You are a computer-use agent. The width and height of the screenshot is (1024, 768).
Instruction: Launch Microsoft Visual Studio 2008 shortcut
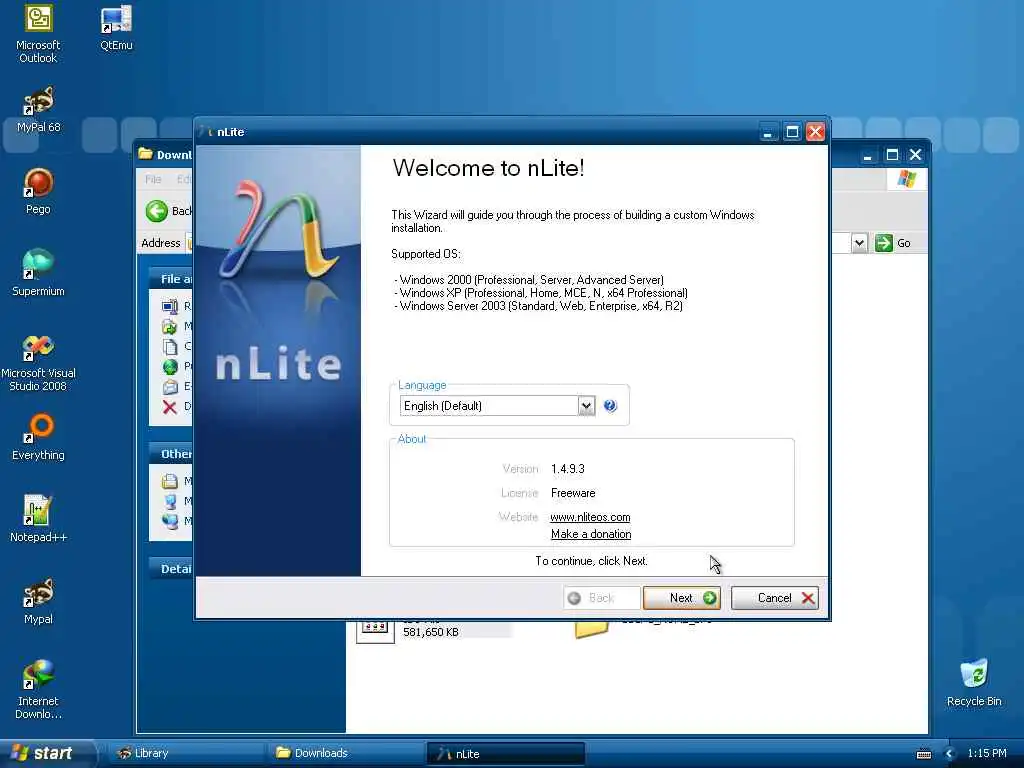coord(38,362)
